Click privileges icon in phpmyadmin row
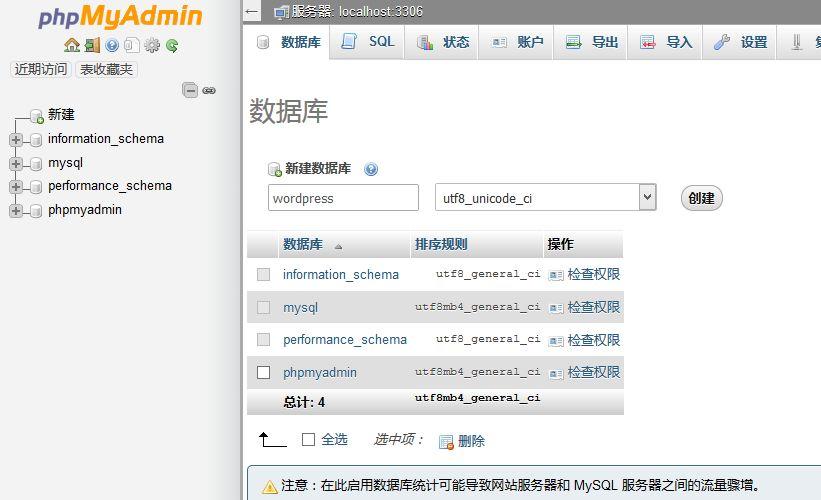The height and width of the screenshot is (500, 821). tap(556, 374)
